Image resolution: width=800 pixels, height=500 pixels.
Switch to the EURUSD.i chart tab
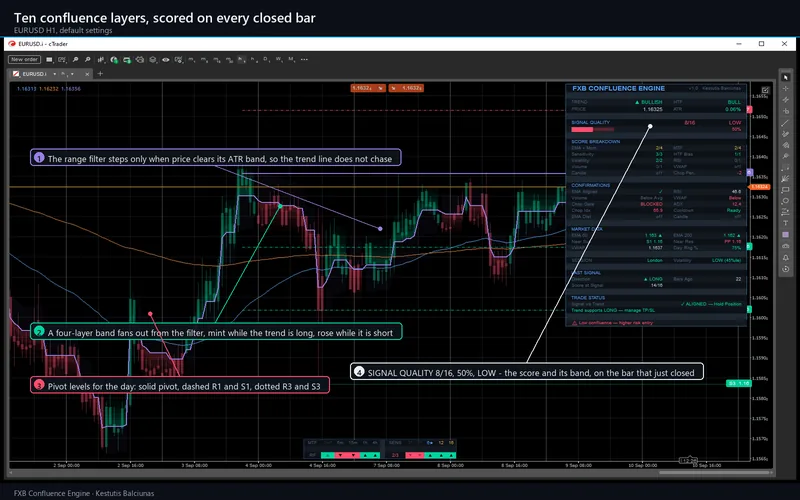tap(34, 74)
